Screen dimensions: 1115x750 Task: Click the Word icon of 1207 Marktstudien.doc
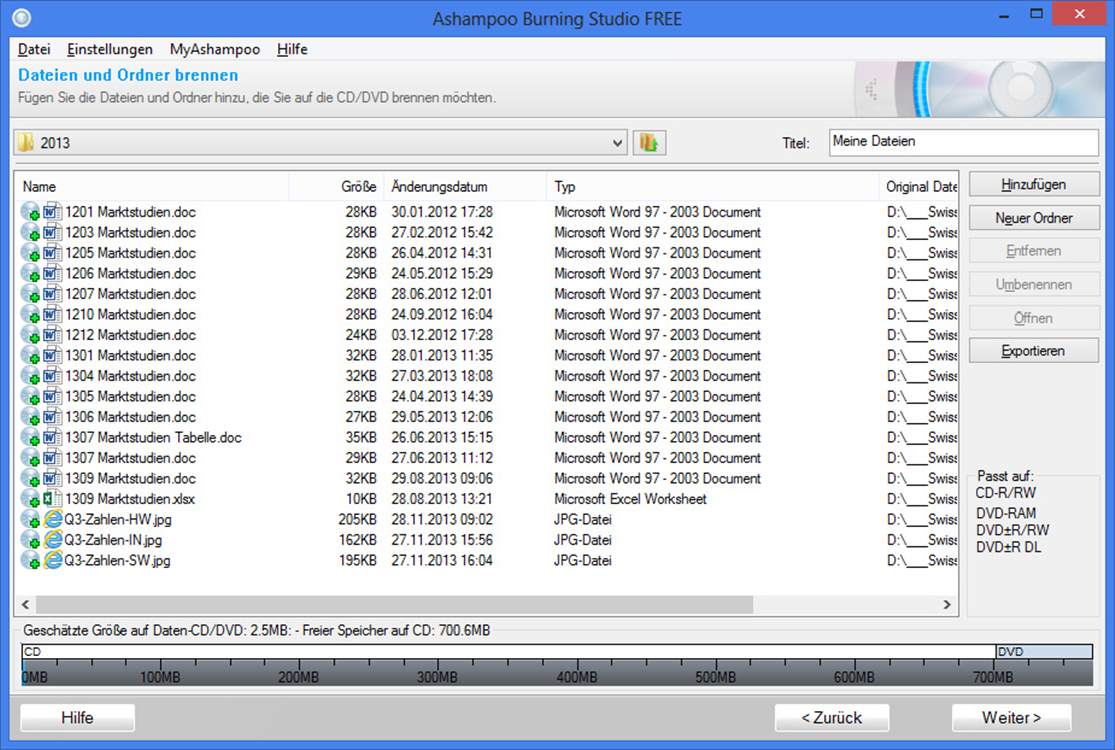52,294
